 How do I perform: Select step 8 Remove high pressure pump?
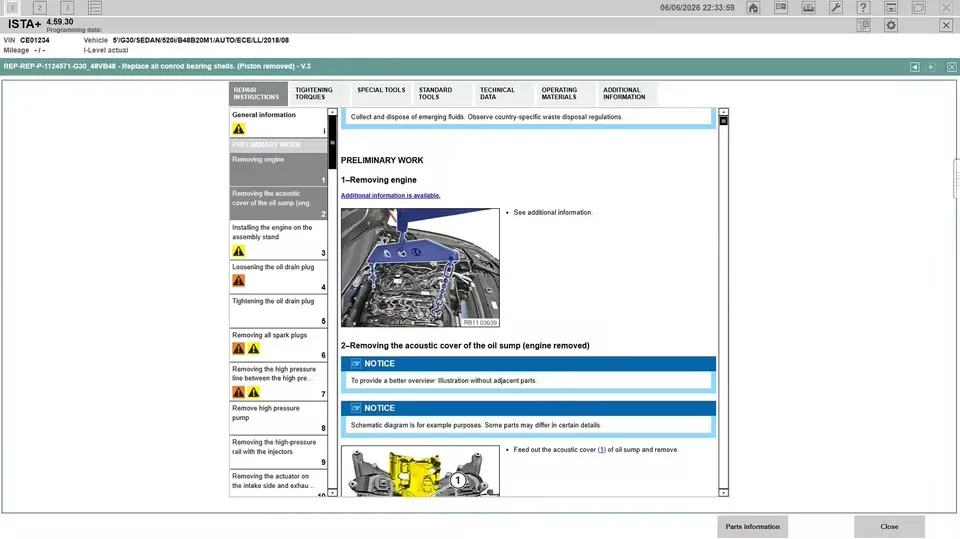(x=278, y=418)
